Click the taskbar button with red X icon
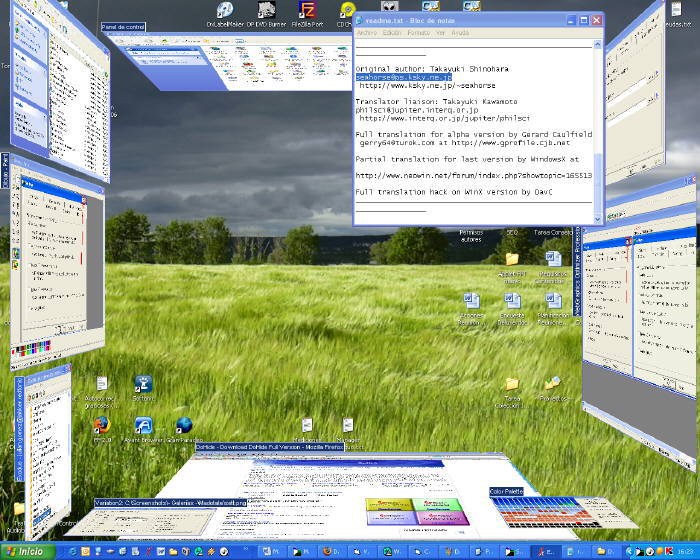 [x=546, y=552]
